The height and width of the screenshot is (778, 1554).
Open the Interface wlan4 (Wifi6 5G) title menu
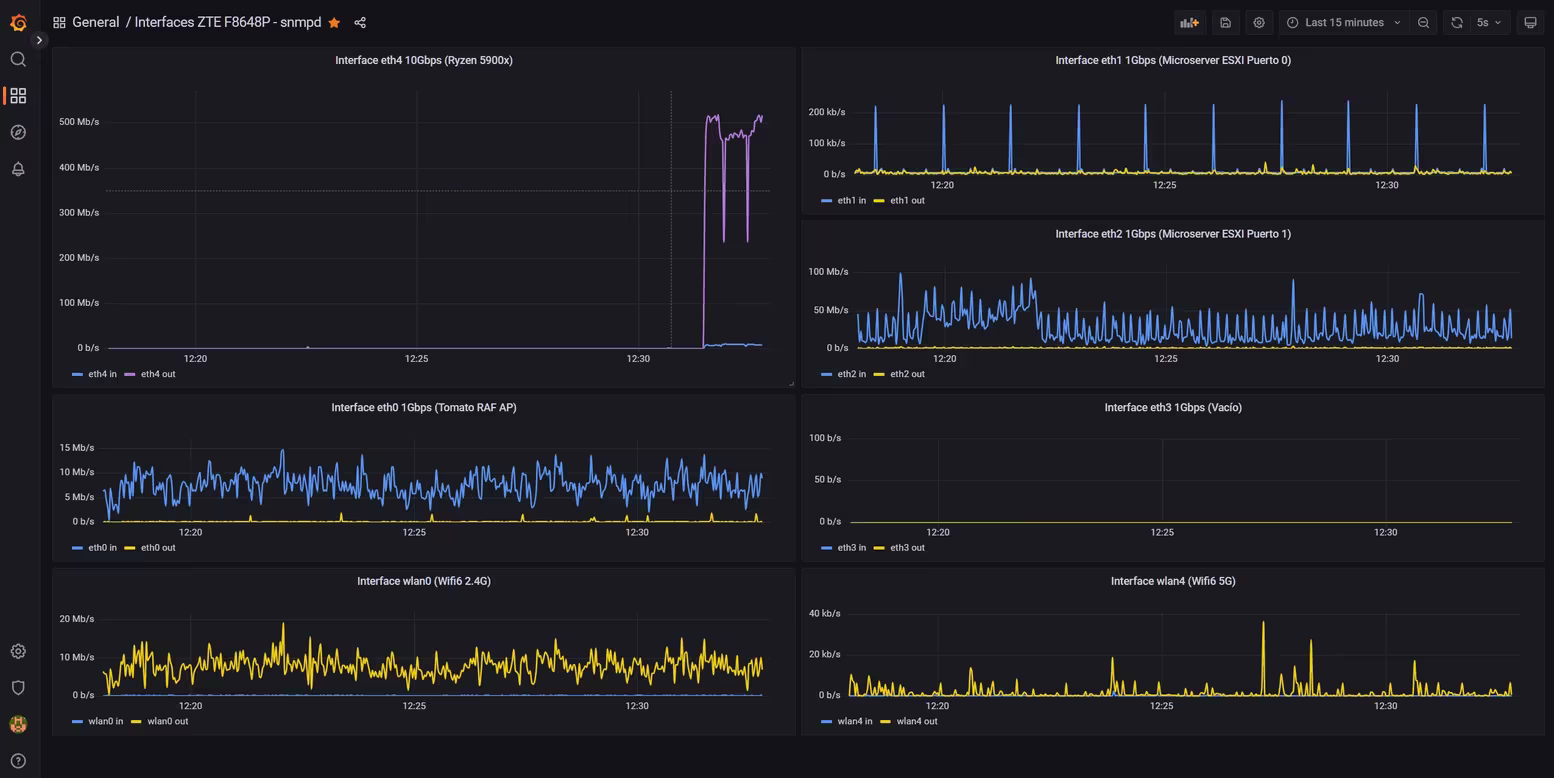[x=1173, y=581]
